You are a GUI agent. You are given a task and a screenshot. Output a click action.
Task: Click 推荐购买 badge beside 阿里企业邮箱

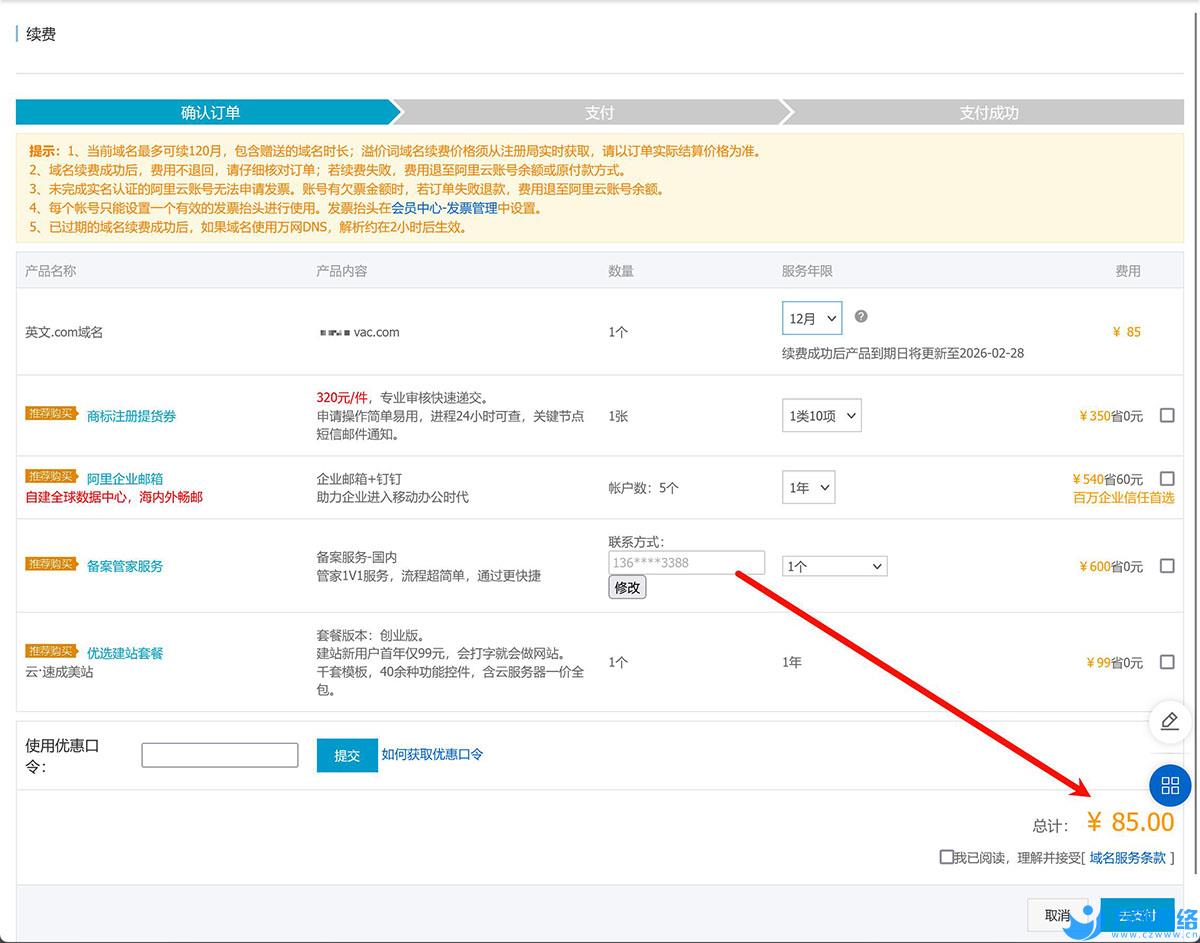[51, 477]
